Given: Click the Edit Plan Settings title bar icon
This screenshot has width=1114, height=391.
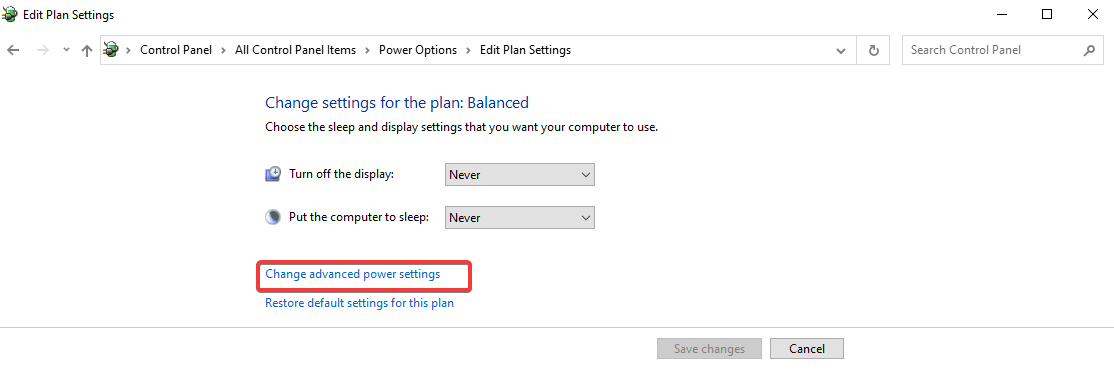Looking at the screenshot, I should click(x=11, y=14).
